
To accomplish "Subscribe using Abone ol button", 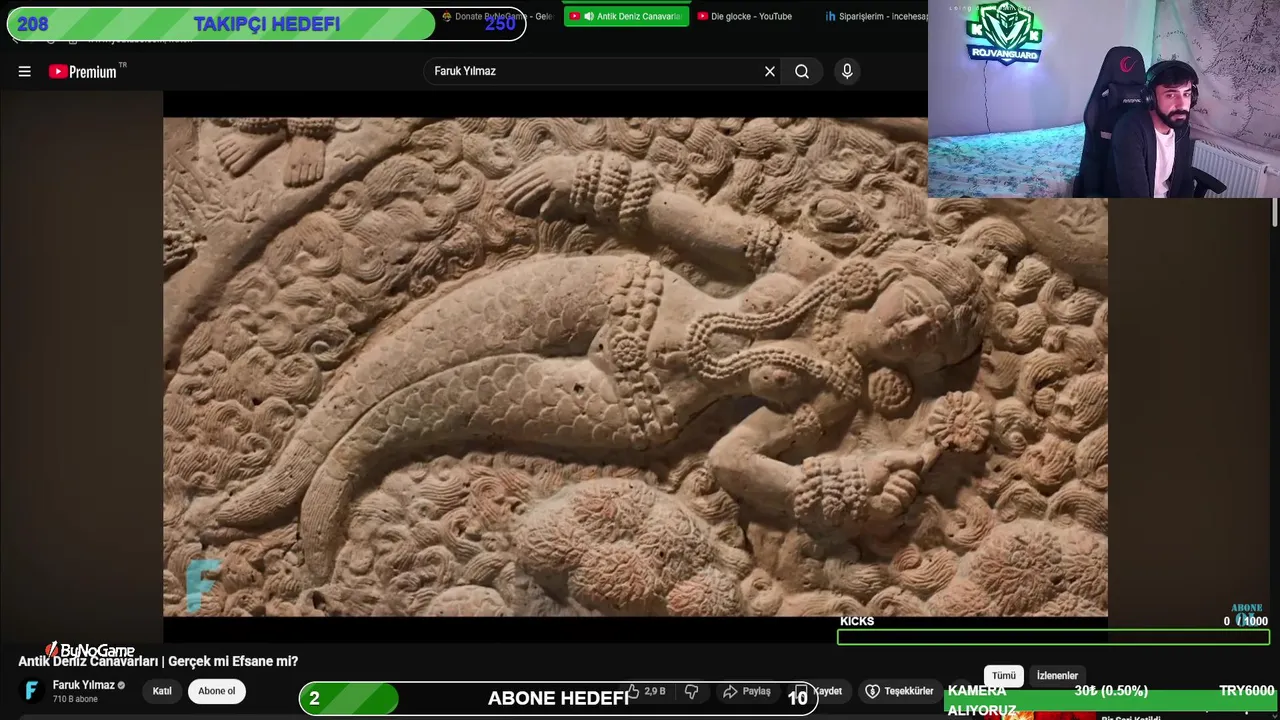I will pos(217,691).
